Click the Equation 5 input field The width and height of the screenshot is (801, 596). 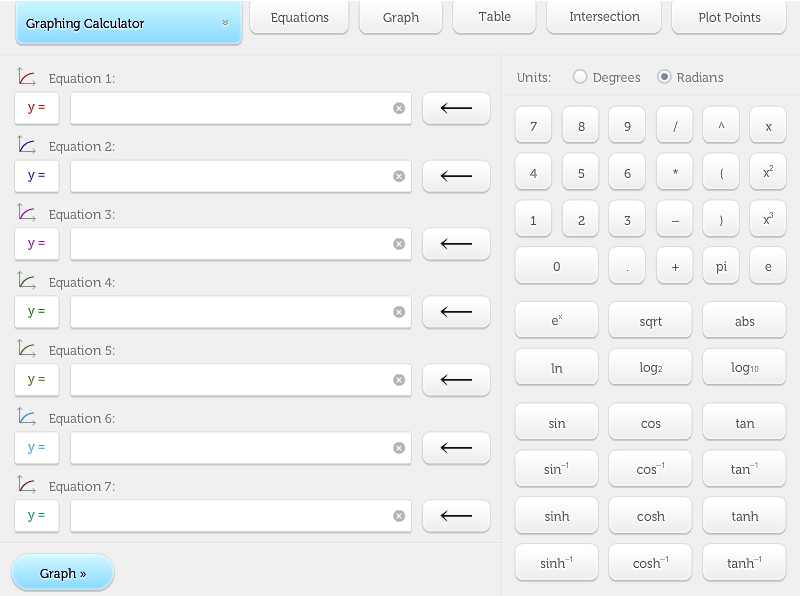click(230, 380)
